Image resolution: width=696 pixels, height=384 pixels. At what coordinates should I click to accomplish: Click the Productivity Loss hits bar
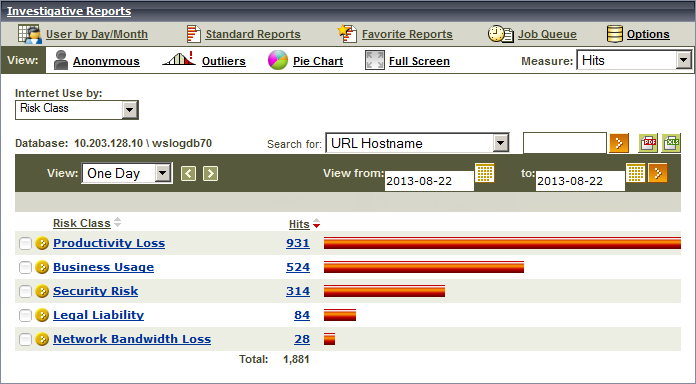(502, 243)
